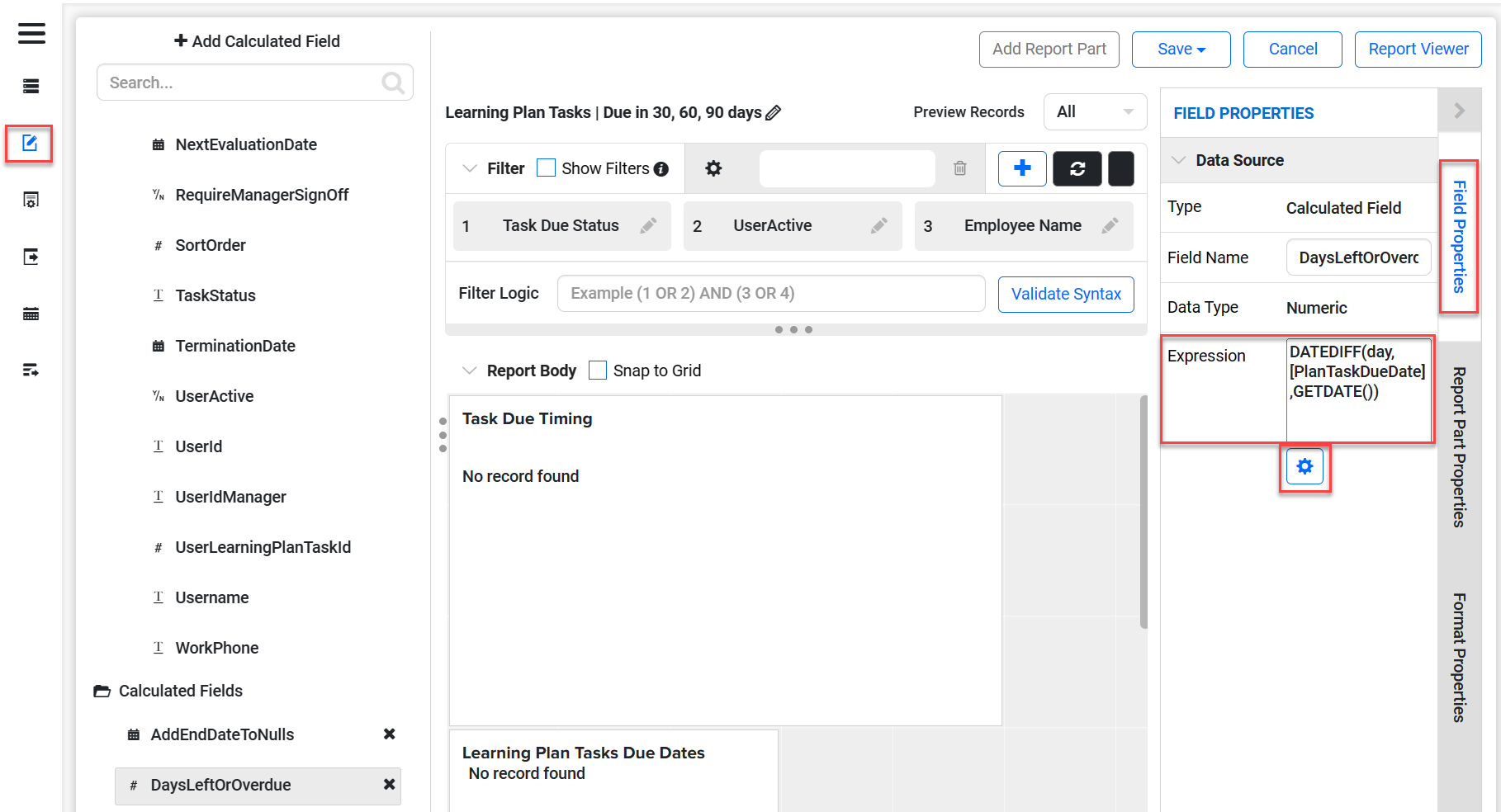Open the calendar schedule icon in sidebar

coord(31,314)
